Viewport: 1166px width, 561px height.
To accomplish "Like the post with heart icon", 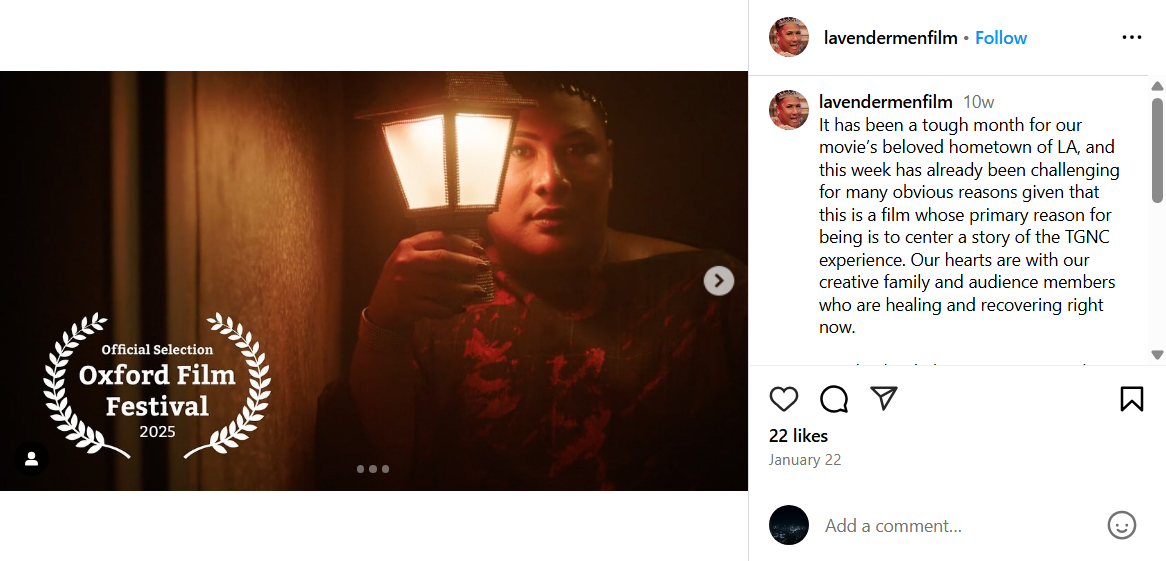I will point(784,399).
